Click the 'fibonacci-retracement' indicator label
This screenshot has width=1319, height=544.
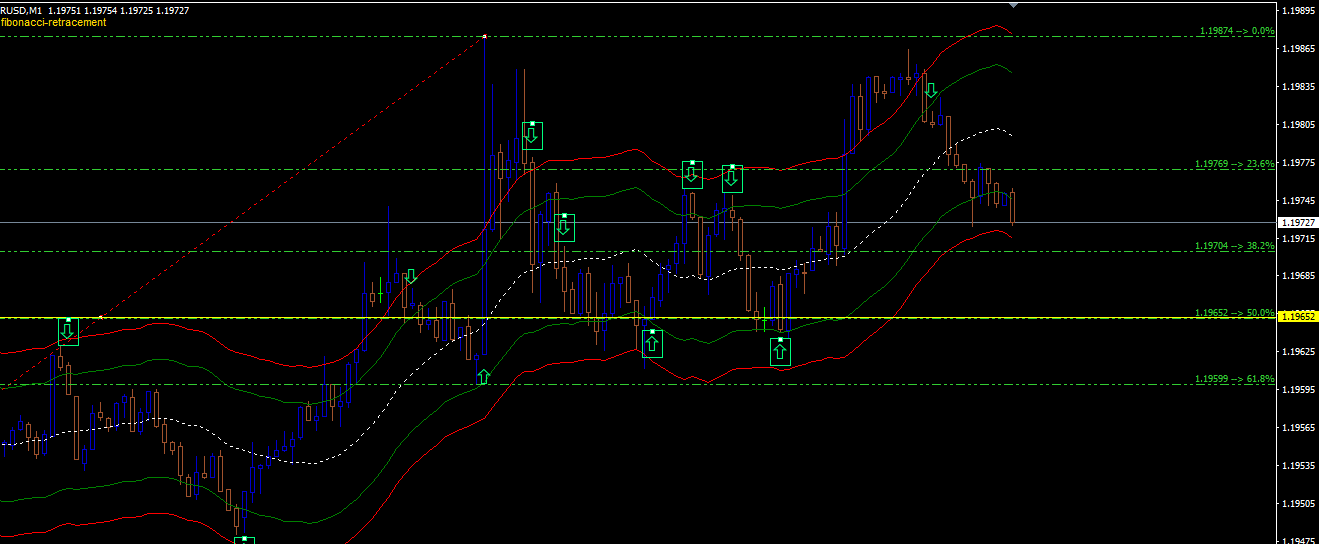click(54, 22)
